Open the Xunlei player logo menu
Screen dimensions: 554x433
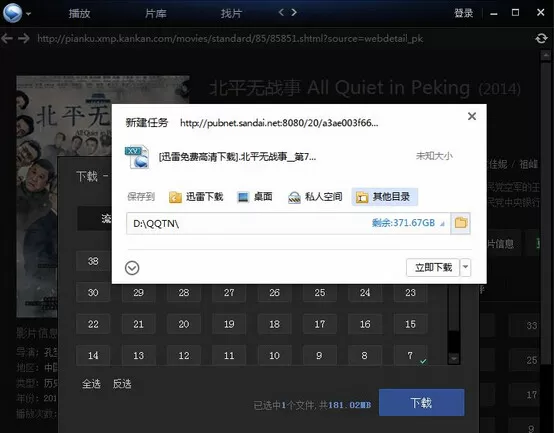point(12,13)
